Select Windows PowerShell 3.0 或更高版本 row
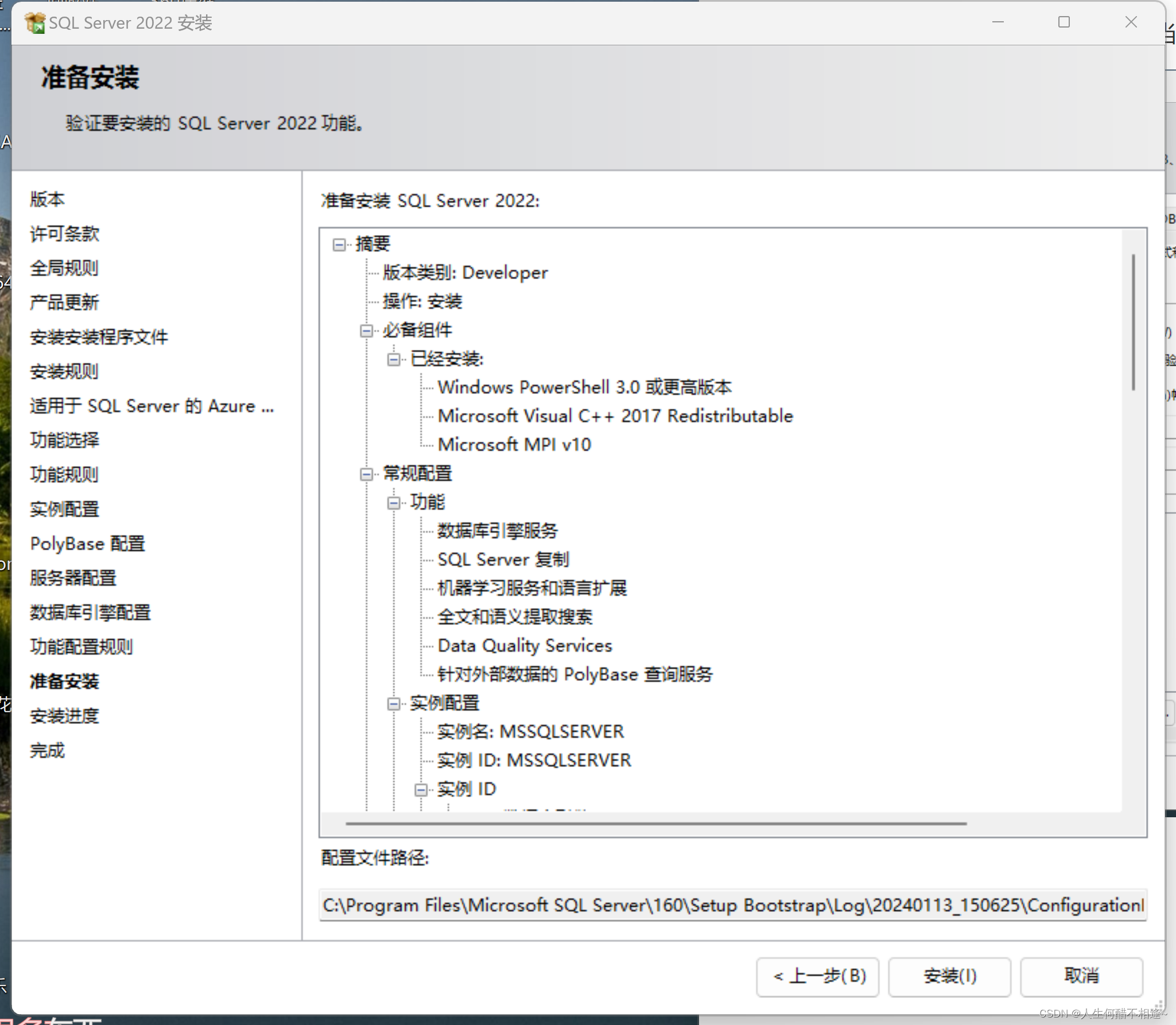Screen dimensions: 1176x1025 pyautogui.click(x=585, y=387)
